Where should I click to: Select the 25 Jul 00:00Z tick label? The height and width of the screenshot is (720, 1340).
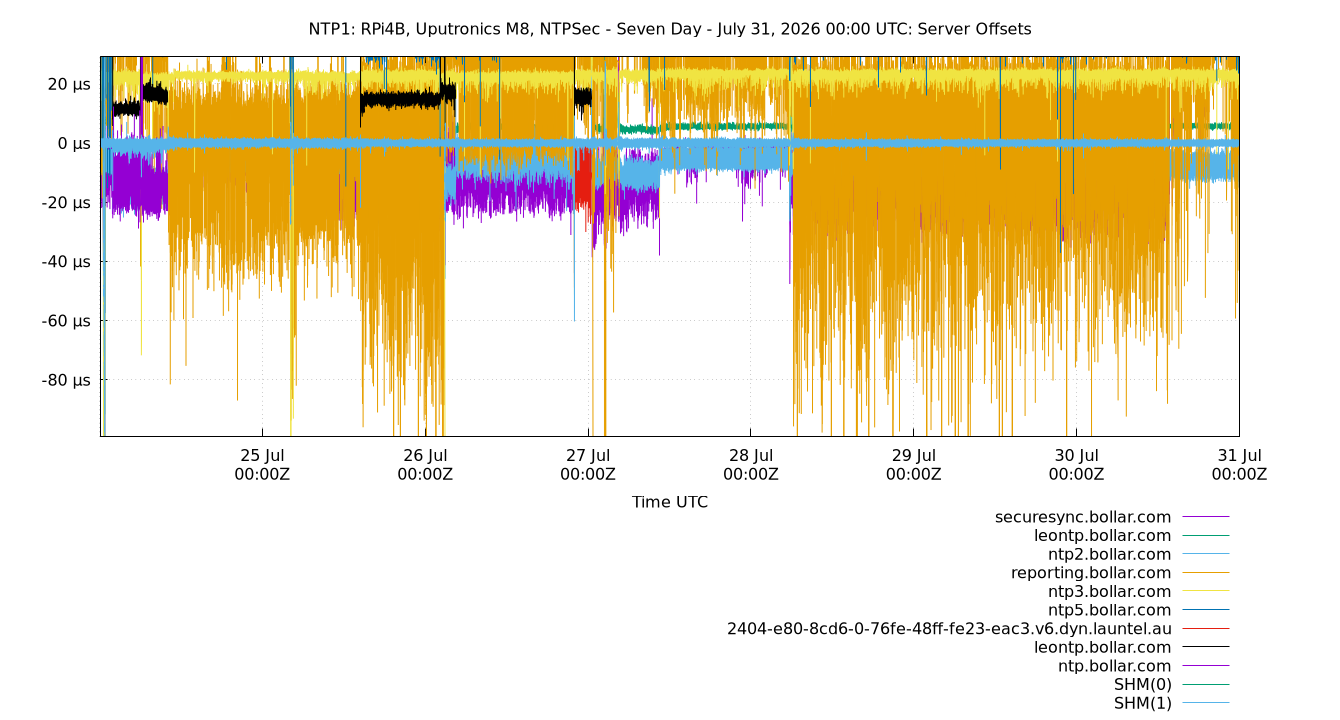coord(262,465)
